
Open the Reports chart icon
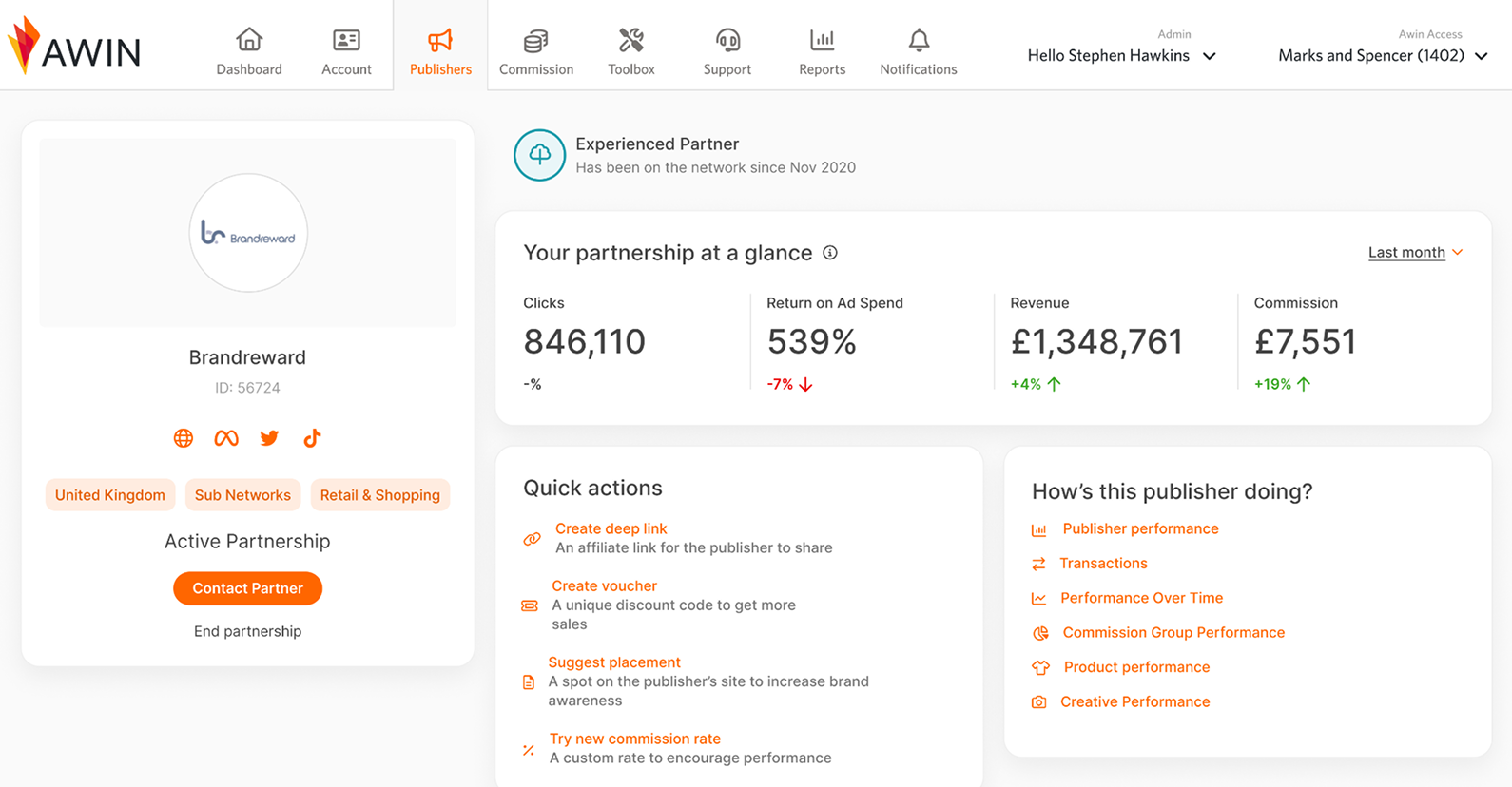pyautogui.click(x=823, y=40)
